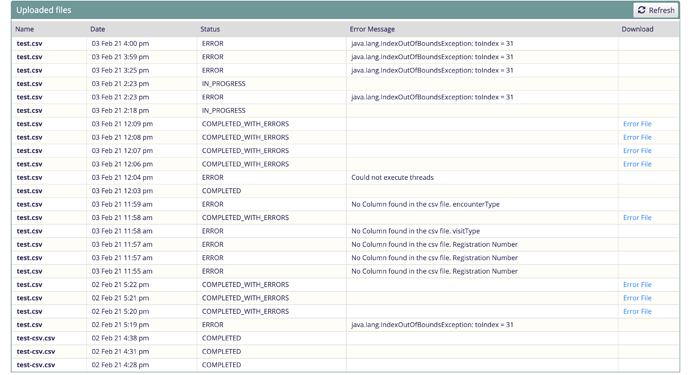The height and width of the screenshot is (375, 690).
Task: Click the refresh arrows icon
Action: tap(642, 10)
